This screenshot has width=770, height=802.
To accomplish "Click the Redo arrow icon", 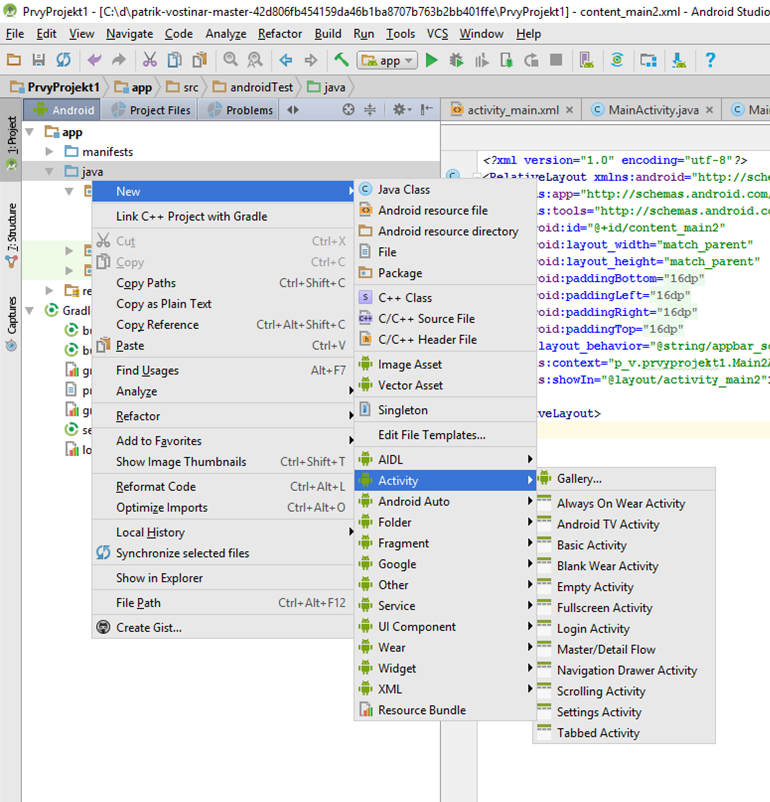I will [x=119, y=60].
